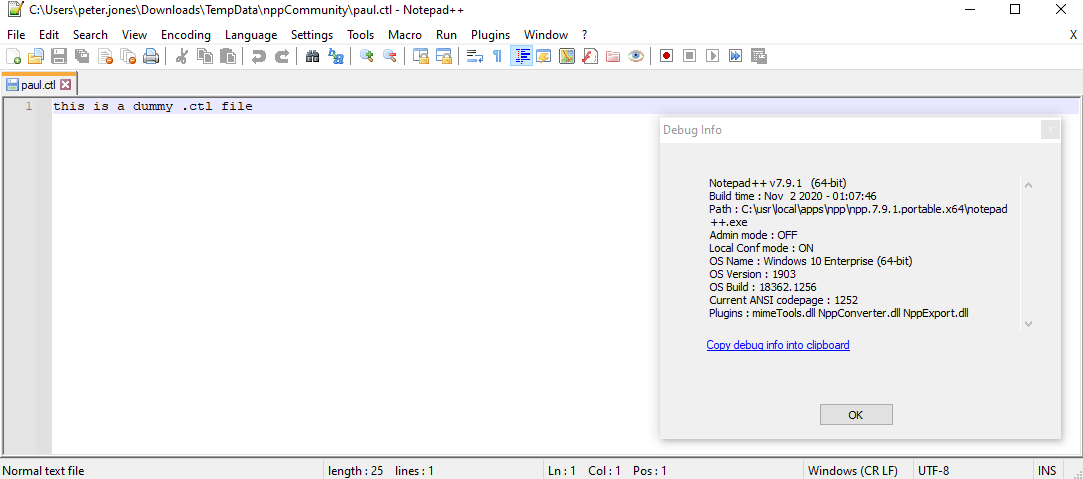Close the current document via toolbar icon
The height and width of the screenshot is (479, 1083).
coord(105,57)
